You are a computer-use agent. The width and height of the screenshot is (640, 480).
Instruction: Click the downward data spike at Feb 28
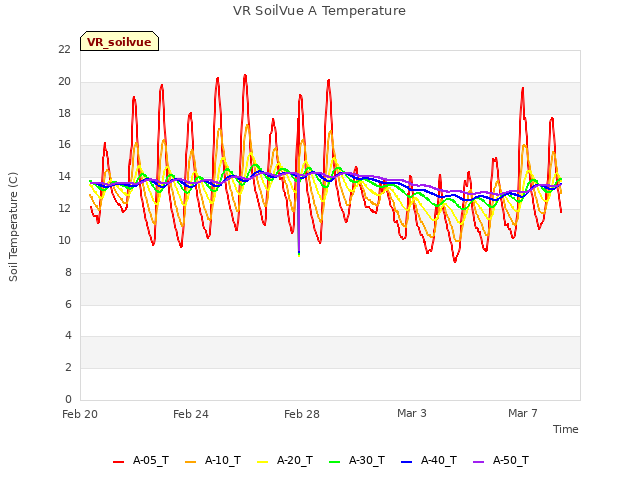(299, 216)
